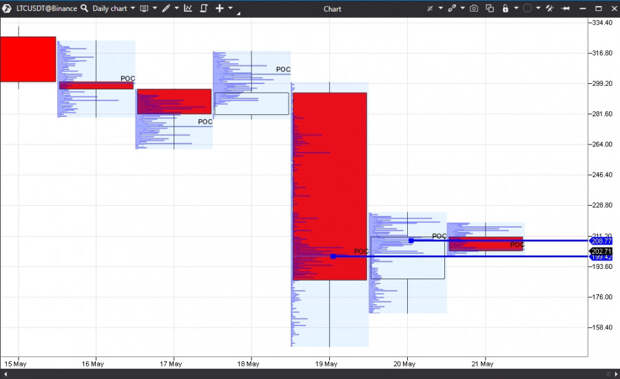This screenshot has height=379, width=620.
Task: Open the ATAS logo main menu
Action: pyautogui.click(x=6, y=8)
